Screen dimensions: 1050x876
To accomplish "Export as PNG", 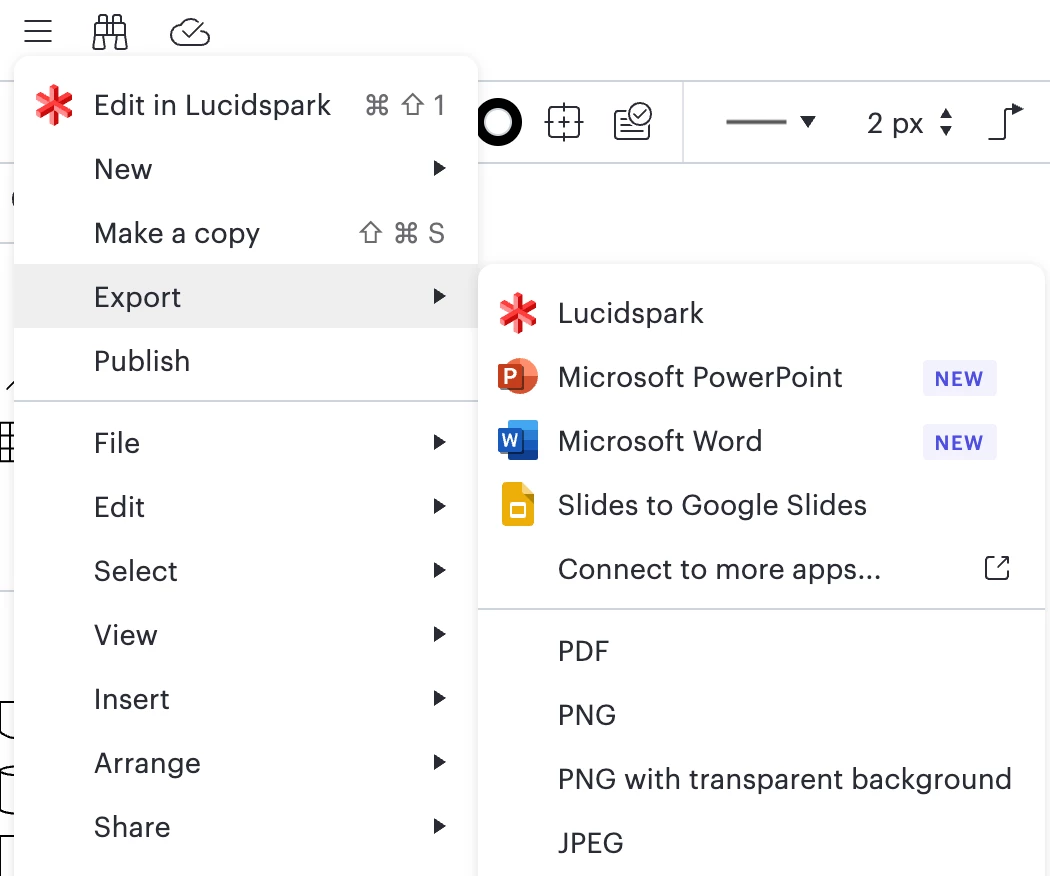I will click(x=761, y=715).
